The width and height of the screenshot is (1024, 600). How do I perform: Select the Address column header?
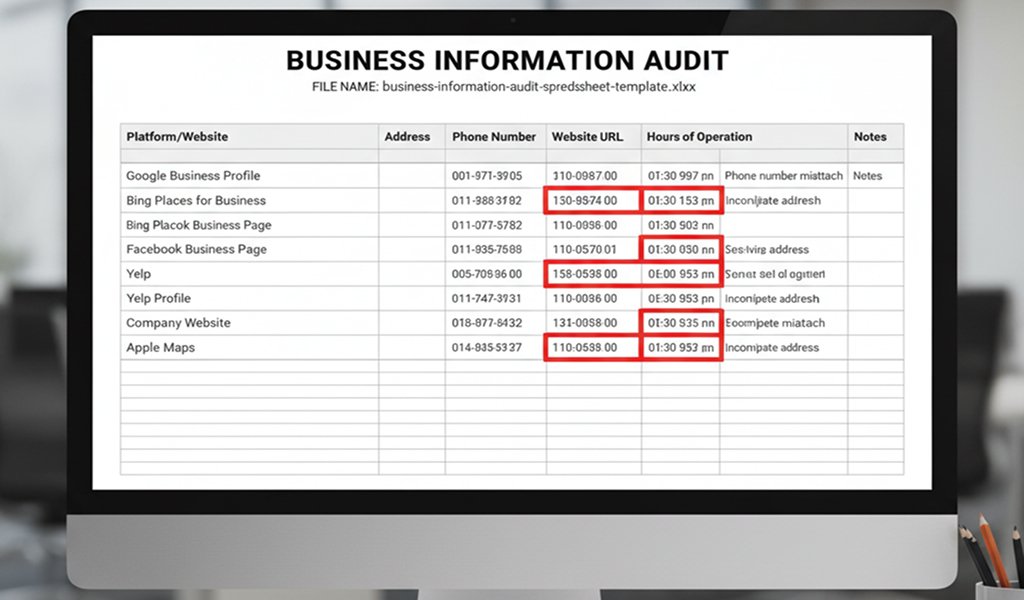[x=412, y=136]
